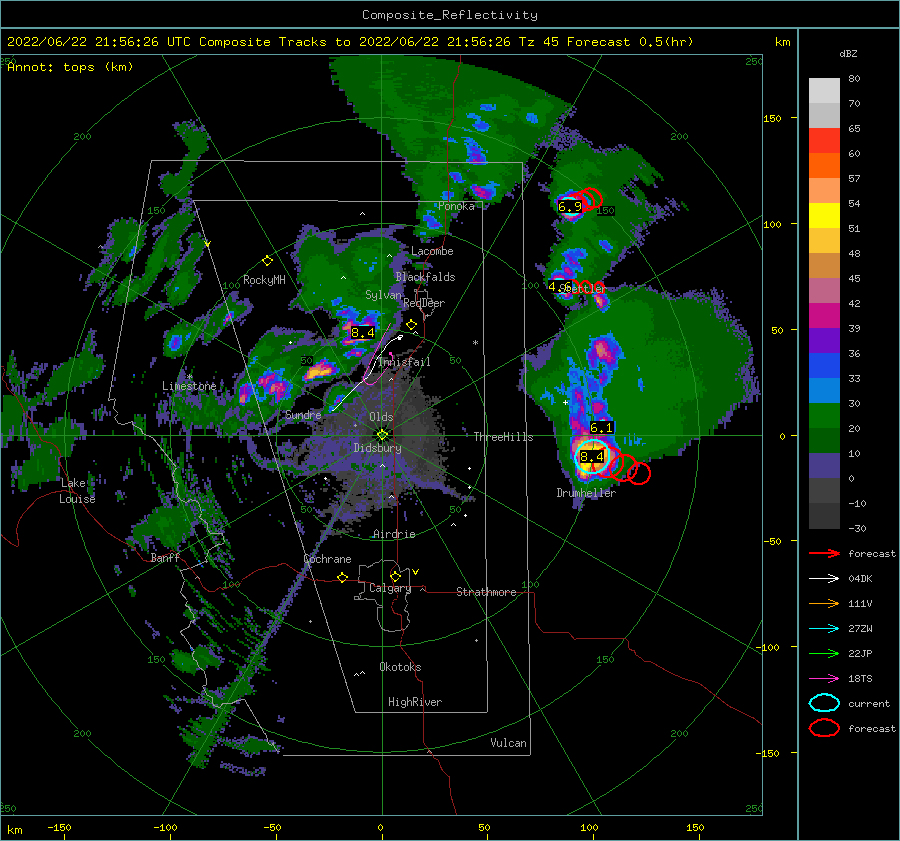Click the Olds town label

pyautogui.click(x=381, y=417)
